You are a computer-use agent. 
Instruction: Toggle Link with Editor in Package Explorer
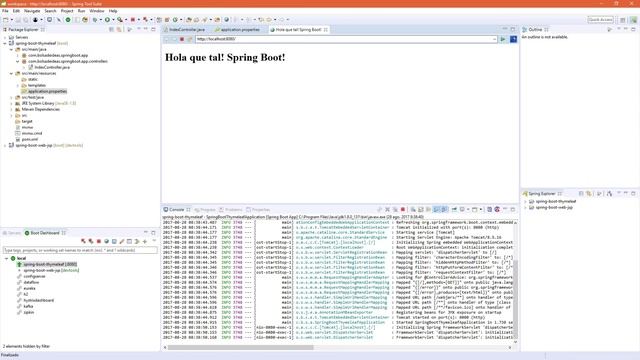pyautogui.click(x=119, y=29)
